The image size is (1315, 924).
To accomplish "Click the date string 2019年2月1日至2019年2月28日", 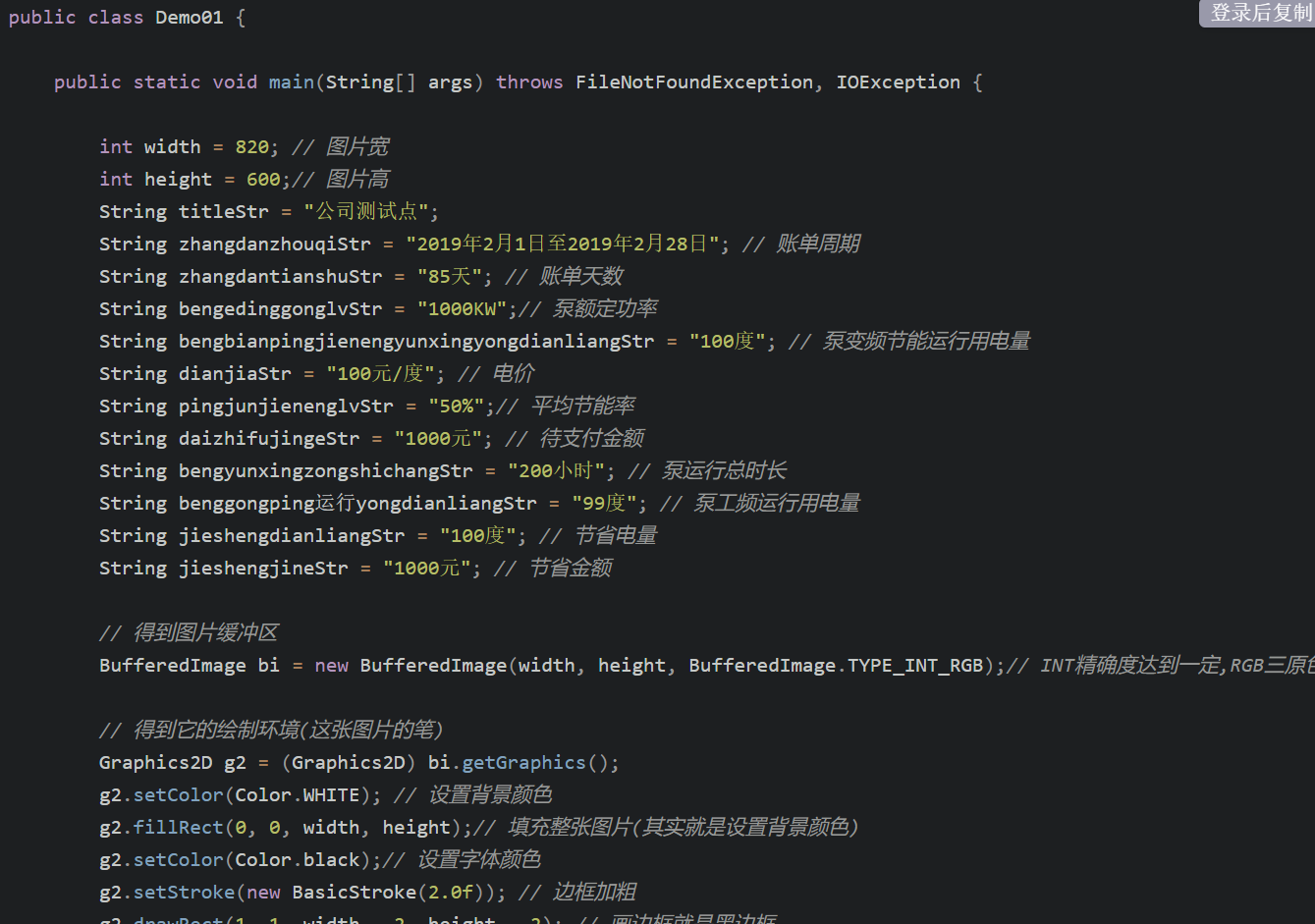I will pyautogui.click(x=562, y=245).
